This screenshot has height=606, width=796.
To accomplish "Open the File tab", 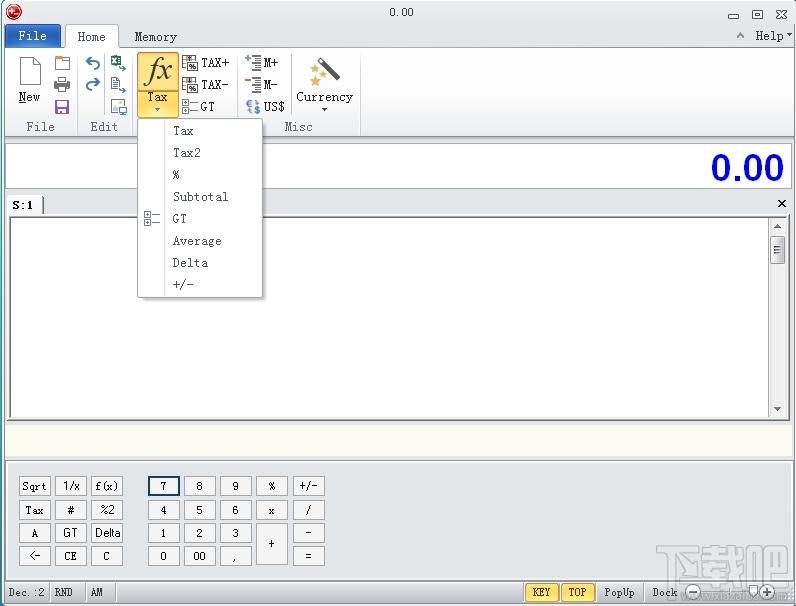I will point(32,36).
